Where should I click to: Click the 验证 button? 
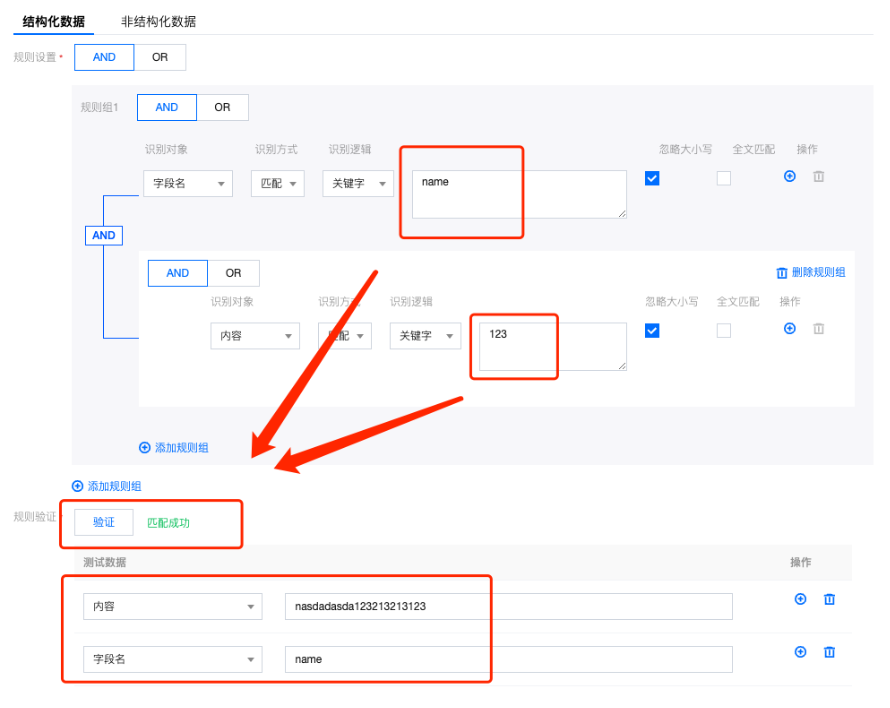(x=104, y=522)
